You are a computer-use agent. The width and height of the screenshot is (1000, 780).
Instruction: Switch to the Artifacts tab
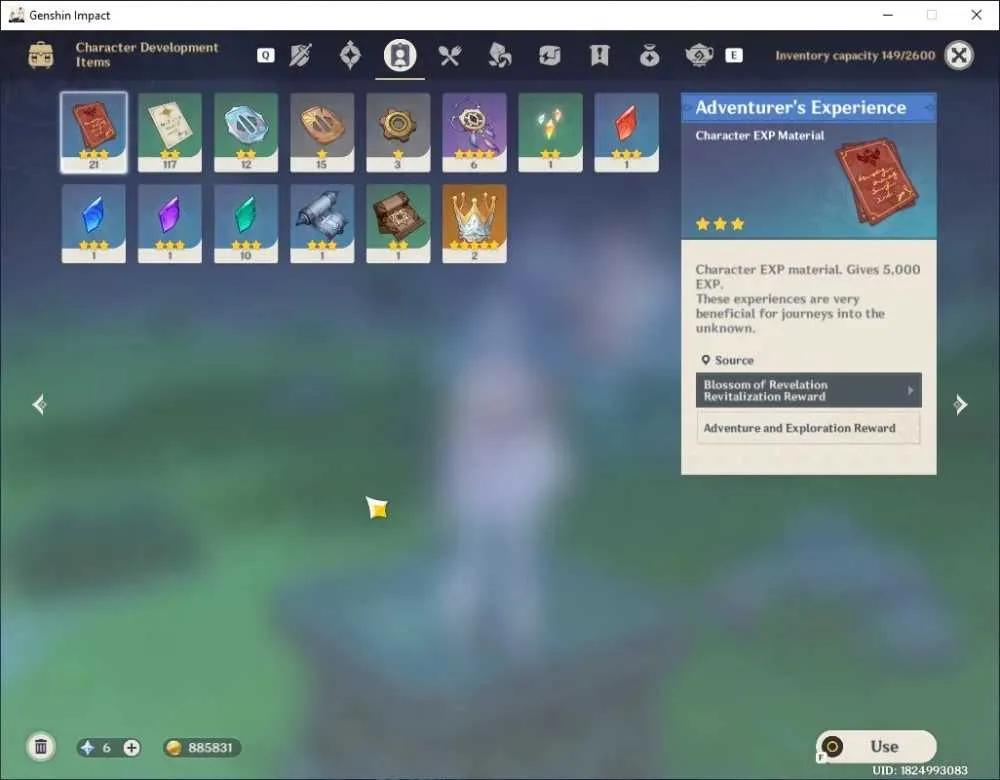coord(350,55)
